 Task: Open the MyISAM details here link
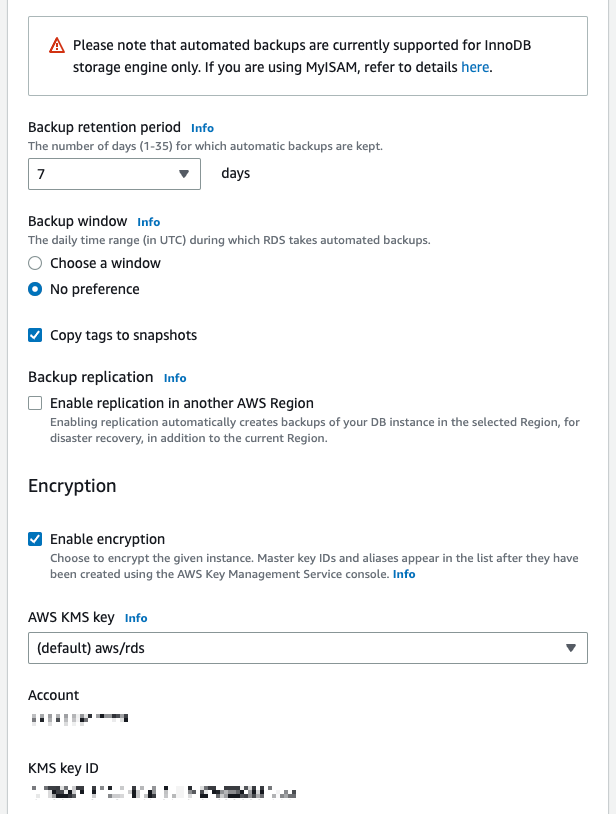pyautogui.click(x=475, y=67)
